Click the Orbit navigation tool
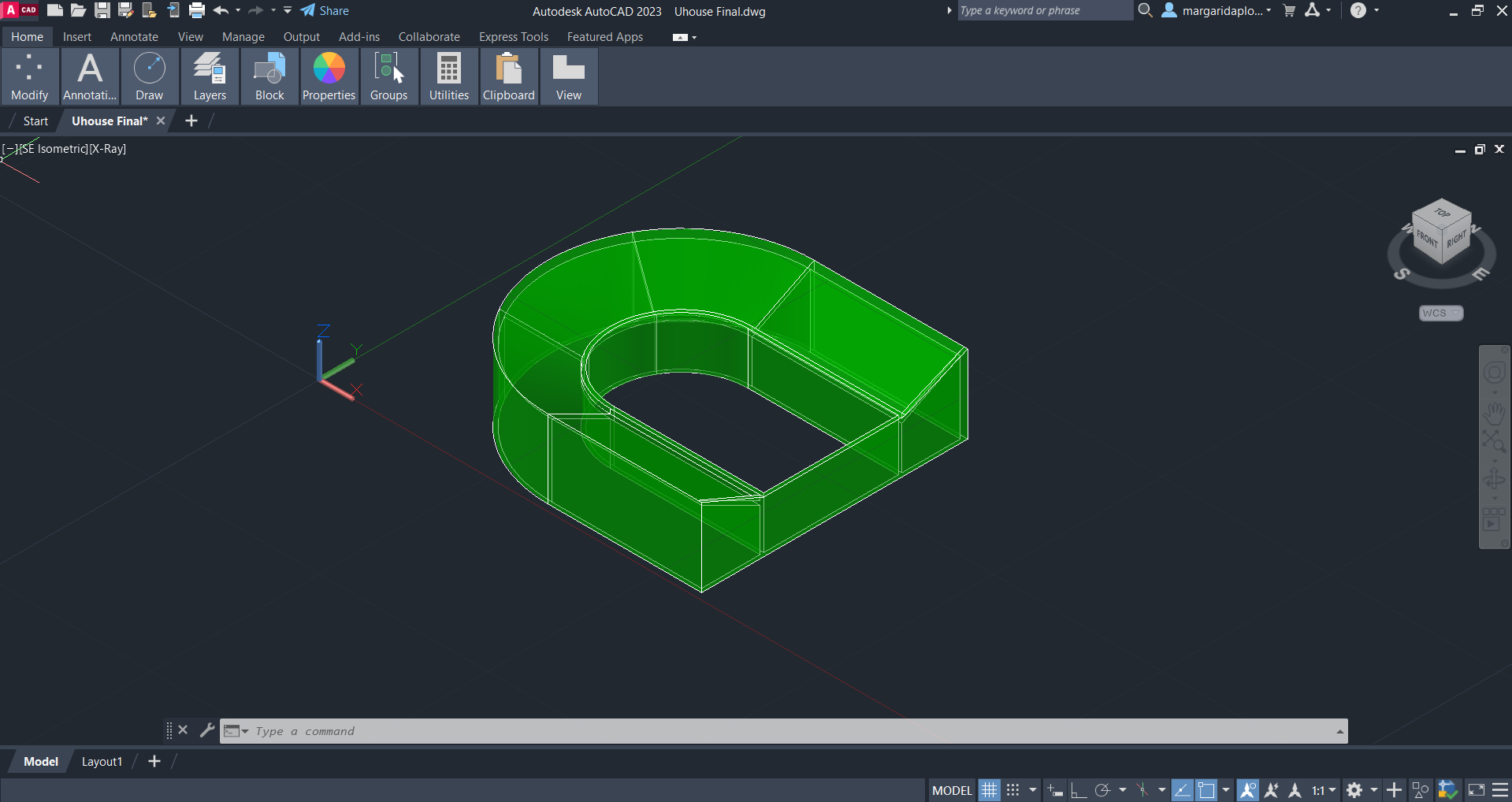Viewport: 1512px width, 802px height. coord(1494,479)
